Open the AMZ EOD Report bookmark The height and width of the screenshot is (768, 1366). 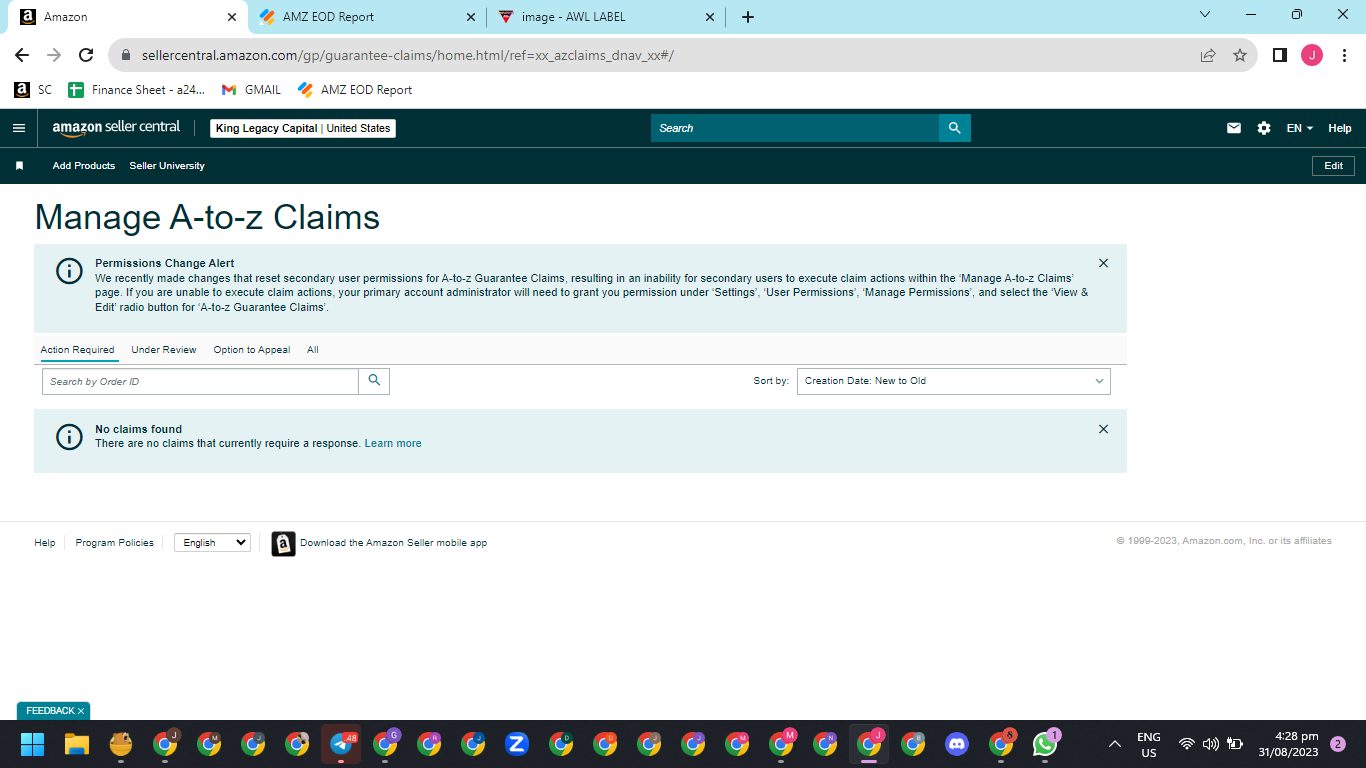355,90
